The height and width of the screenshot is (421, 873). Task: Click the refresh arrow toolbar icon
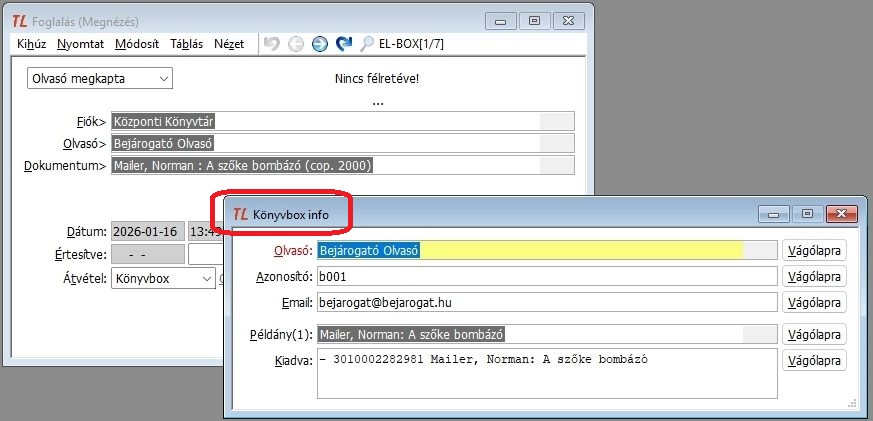tap(343, 44)
